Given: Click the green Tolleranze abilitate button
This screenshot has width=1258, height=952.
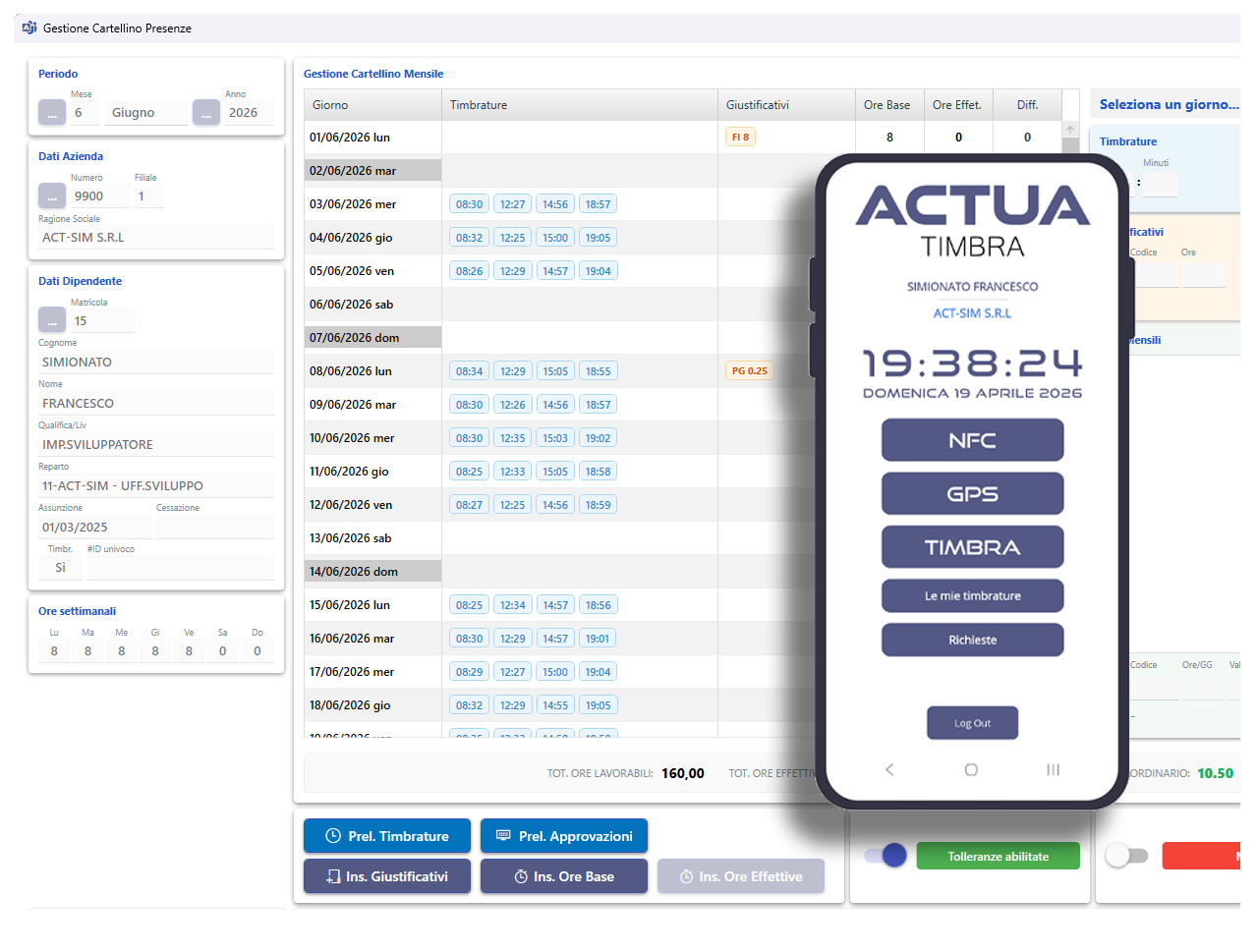Looking at the screenshot, I should point(999,856).
